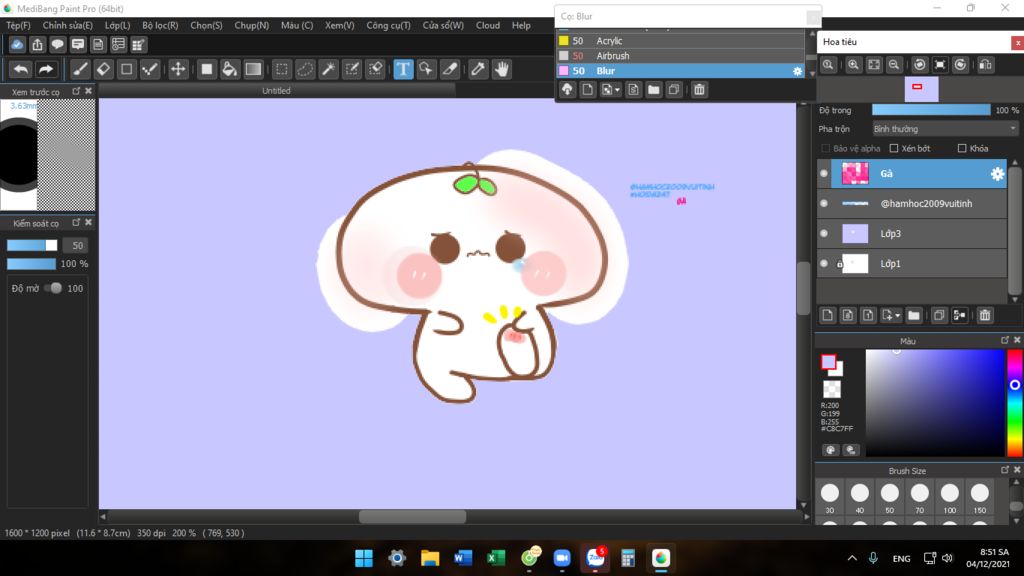Open gear settings of Gà layer

(997, 174)
